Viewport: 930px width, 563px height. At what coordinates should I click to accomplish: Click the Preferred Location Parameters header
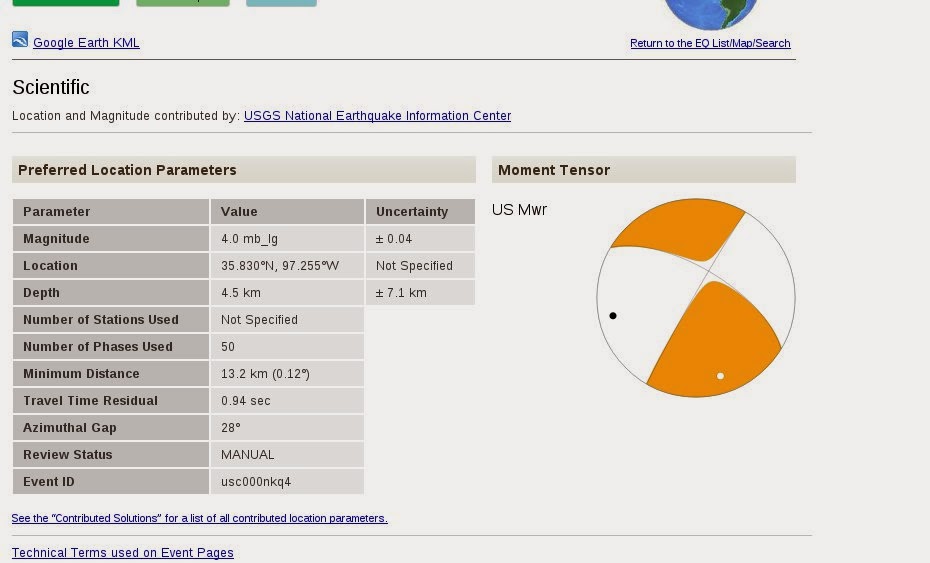pyautogui.click(x=244, y=170)
